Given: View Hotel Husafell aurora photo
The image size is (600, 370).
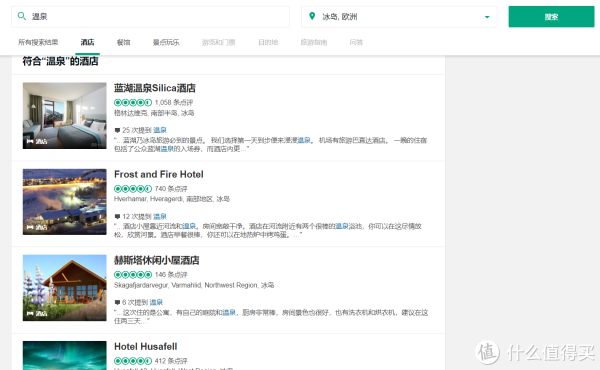Looking at the screenshot, I should [65, 355].
